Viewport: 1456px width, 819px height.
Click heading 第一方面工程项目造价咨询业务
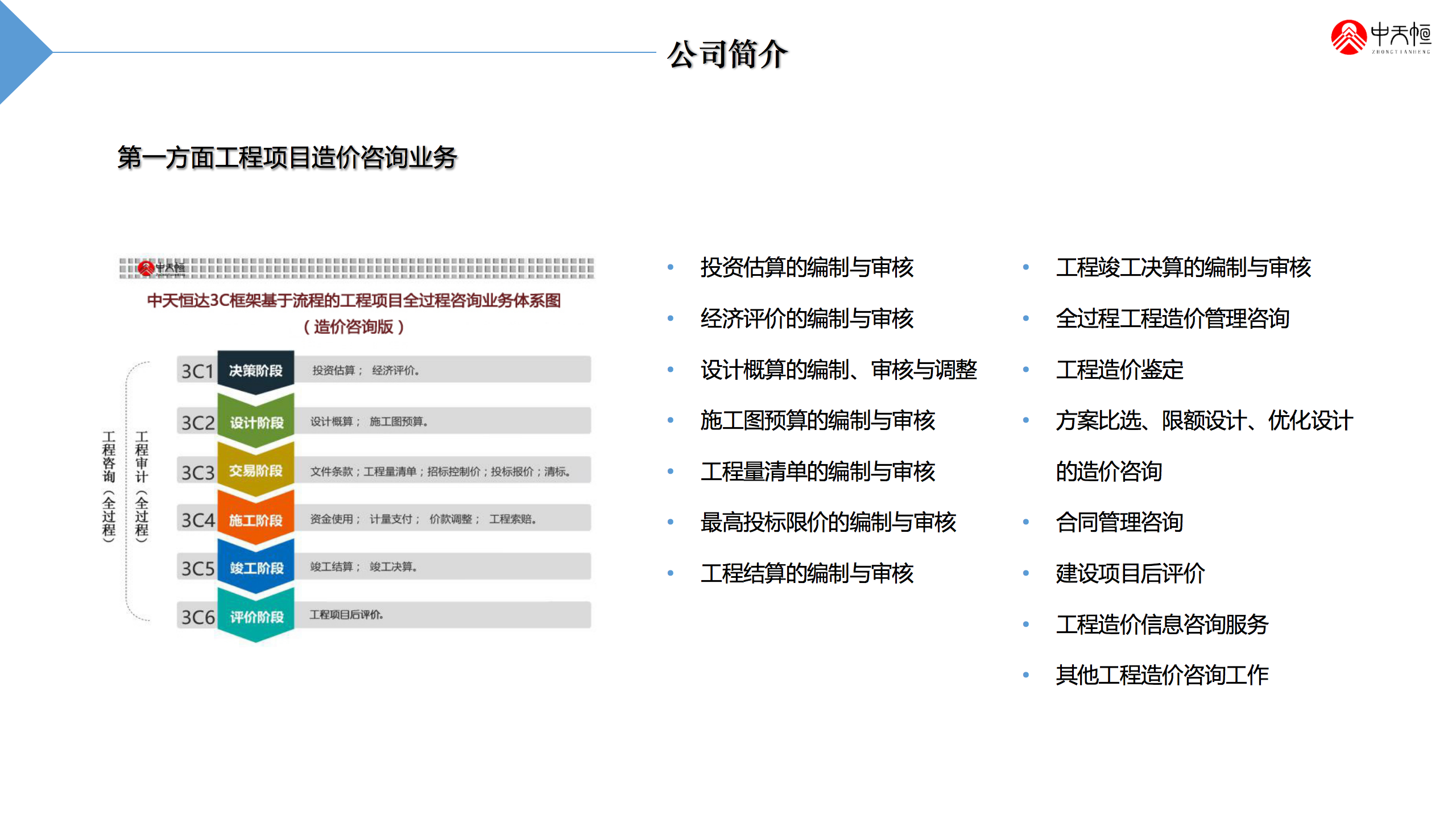287,158
